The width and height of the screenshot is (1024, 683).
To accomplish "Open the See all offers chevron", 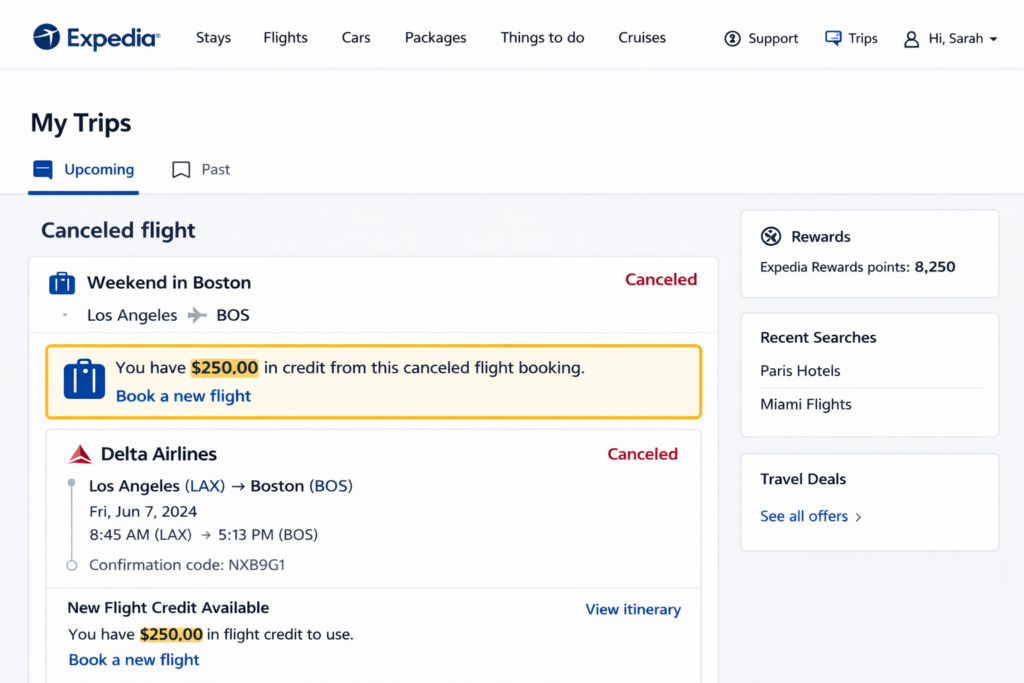I will (858, 517).
